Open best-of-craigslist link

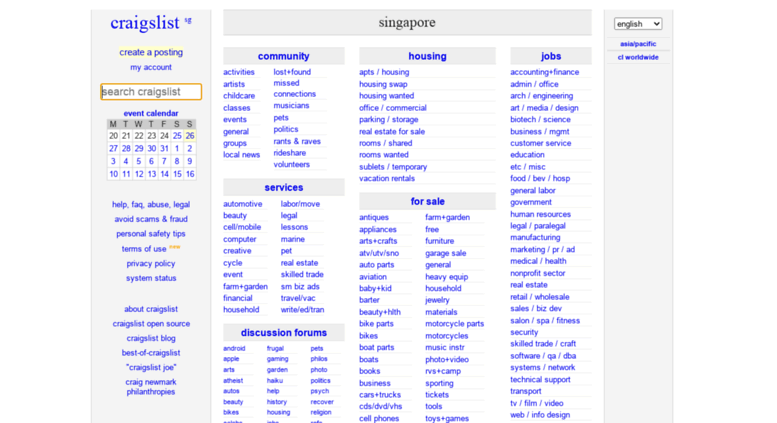(x=151, y=353)
